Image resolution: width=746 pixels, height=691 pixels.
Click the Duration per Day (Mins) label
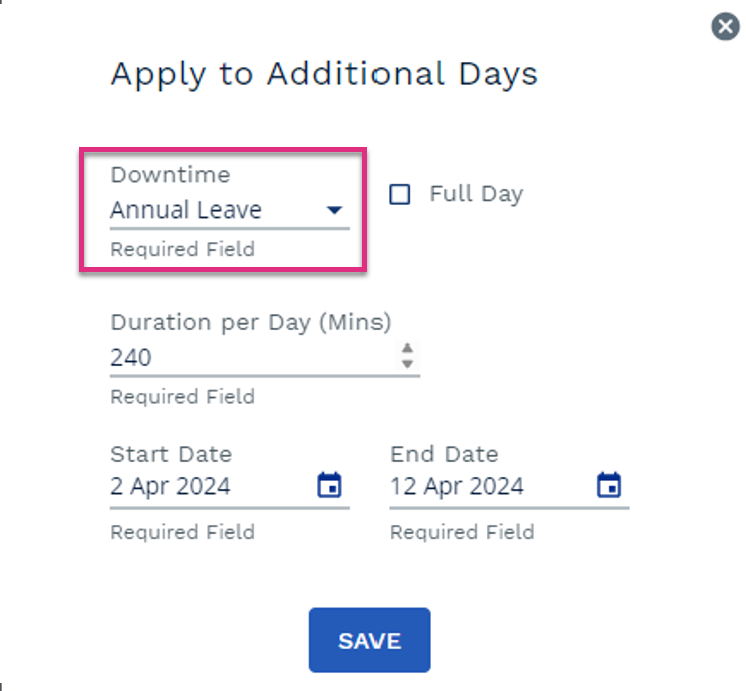(x=251, y=323)
